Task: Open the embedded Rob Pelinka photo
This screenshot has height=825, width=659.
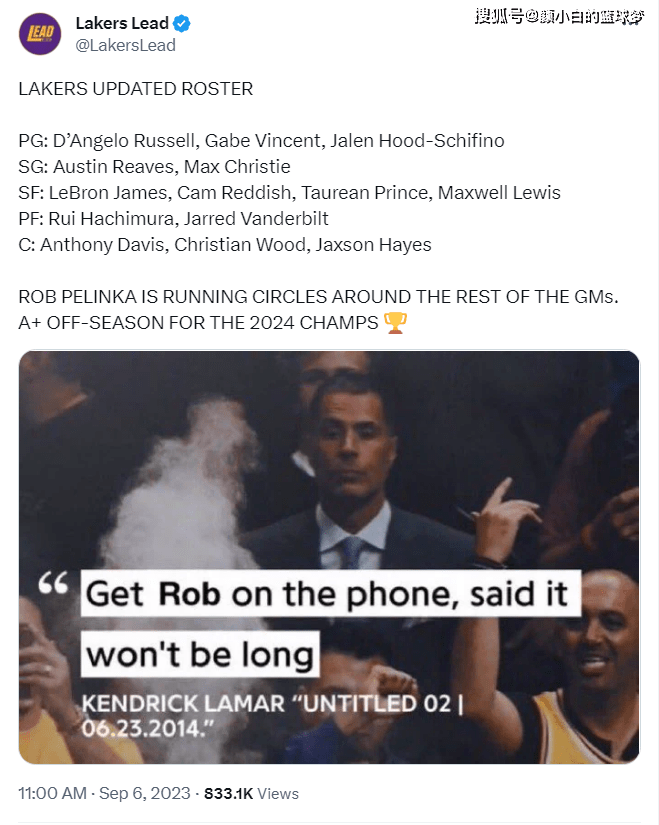Action: point(329,557)
